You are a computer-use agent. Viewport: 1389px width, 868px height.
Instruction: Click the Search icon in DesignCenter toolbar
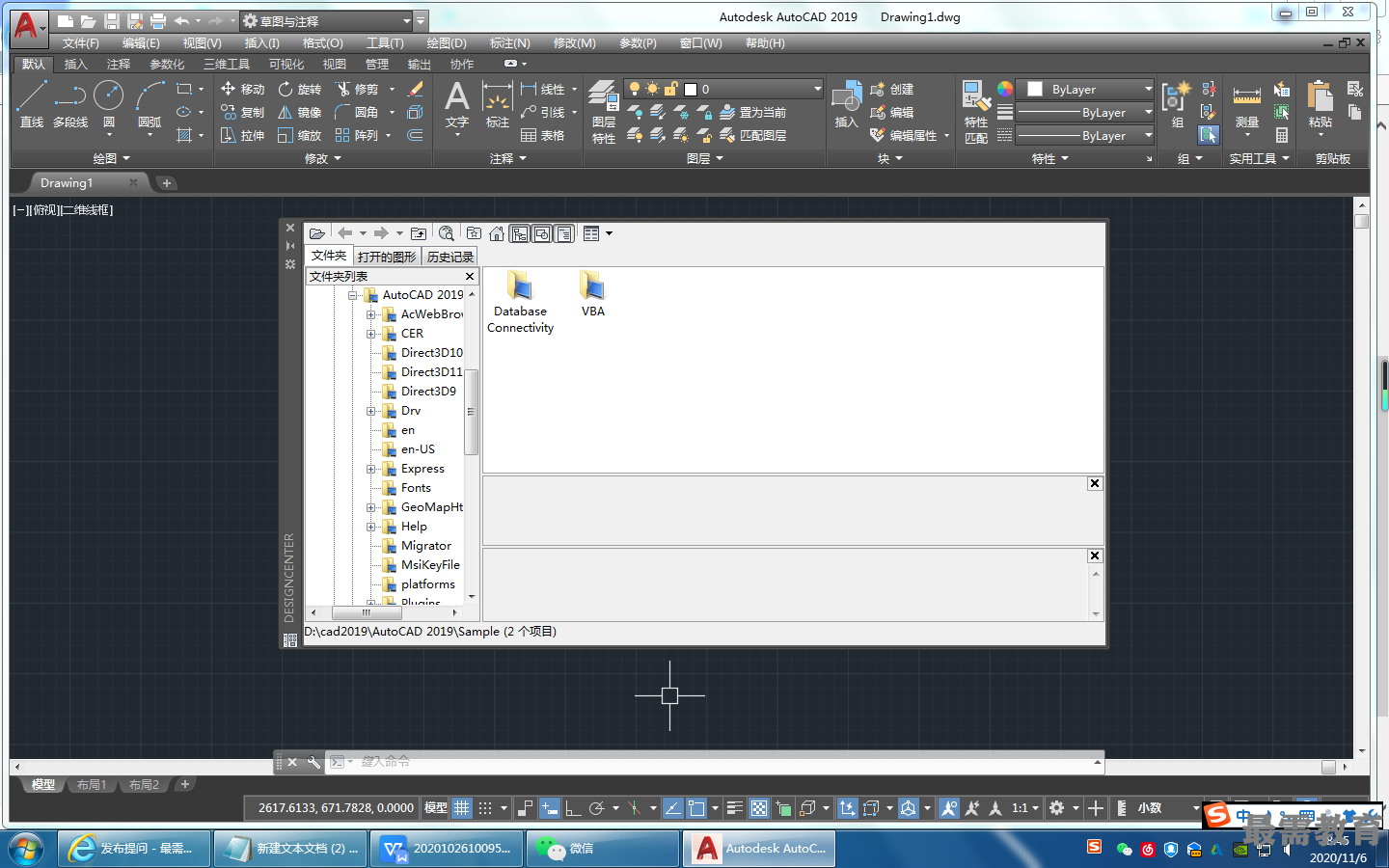[446, 233]
